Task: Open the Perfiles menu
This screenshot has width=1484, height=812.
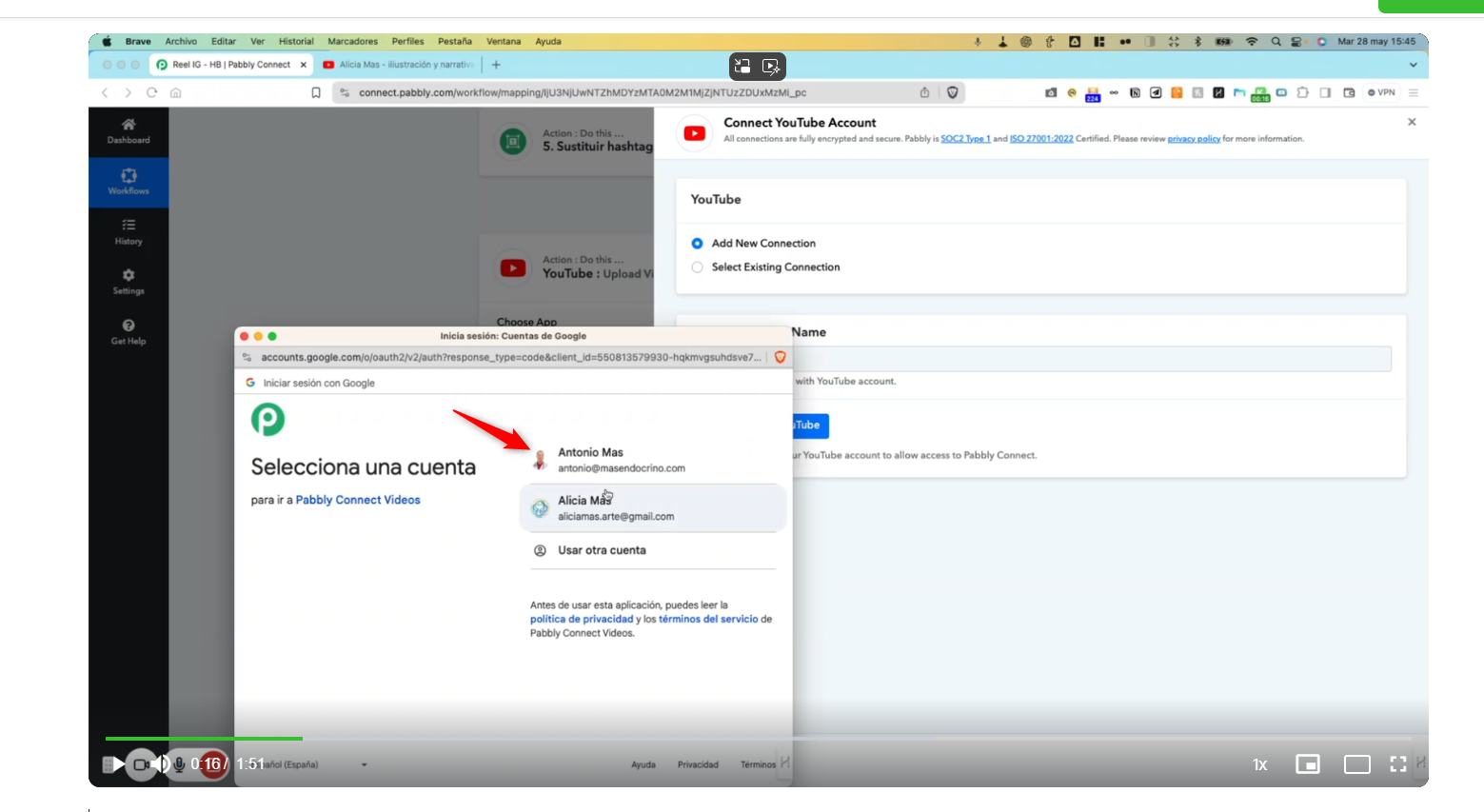Action: pos(407,42)
